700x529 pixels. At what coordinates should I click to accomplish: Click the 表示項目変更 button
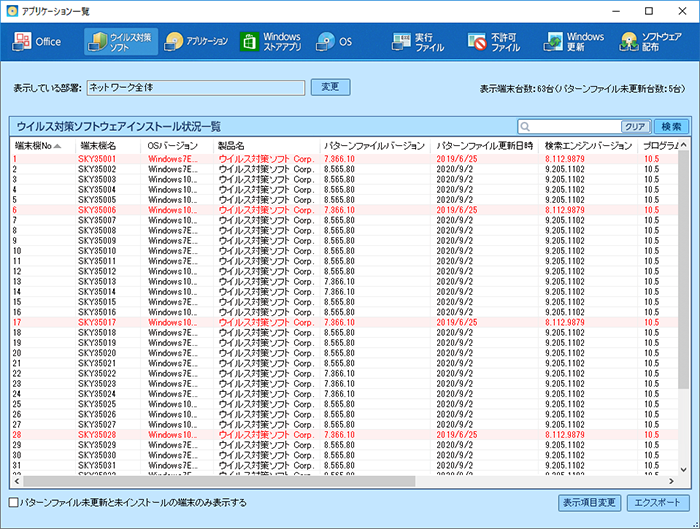(x=589, y=503)
